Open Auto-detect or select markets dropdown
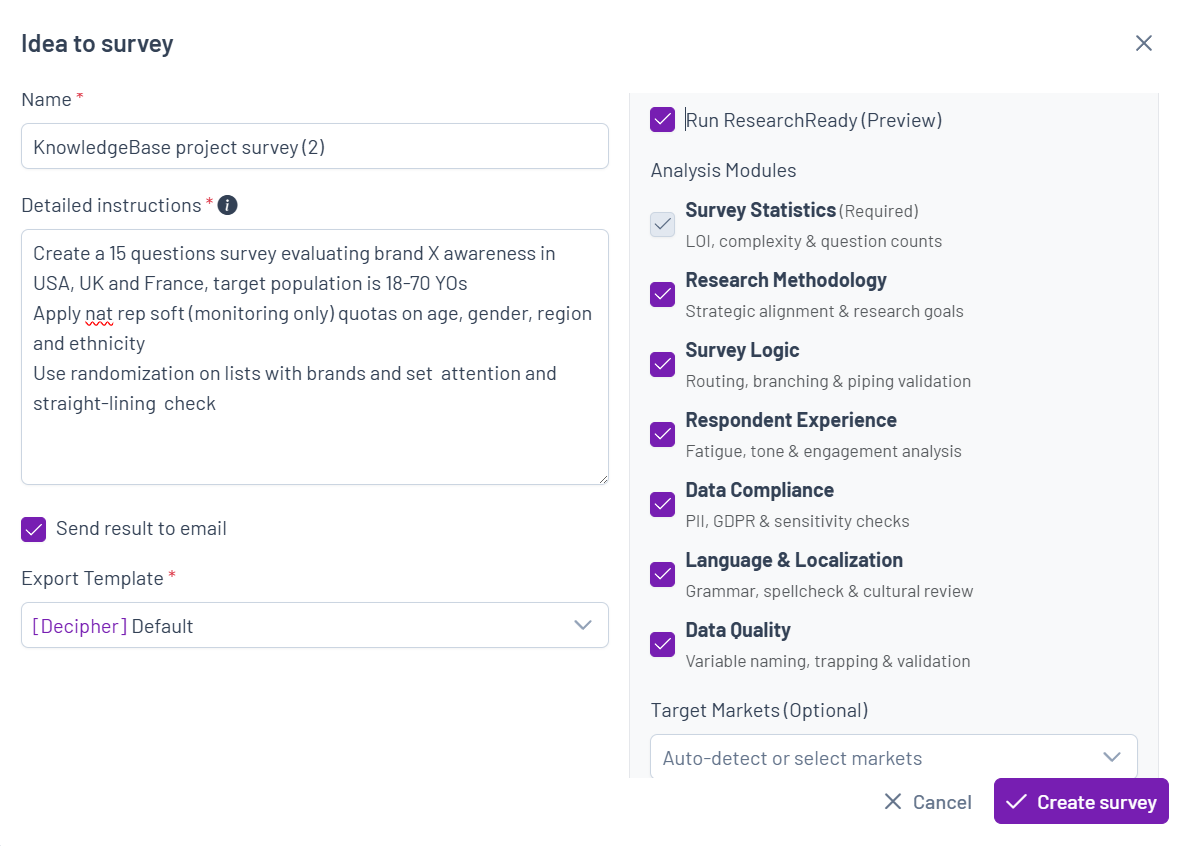1181x846 pixels. 893,756
